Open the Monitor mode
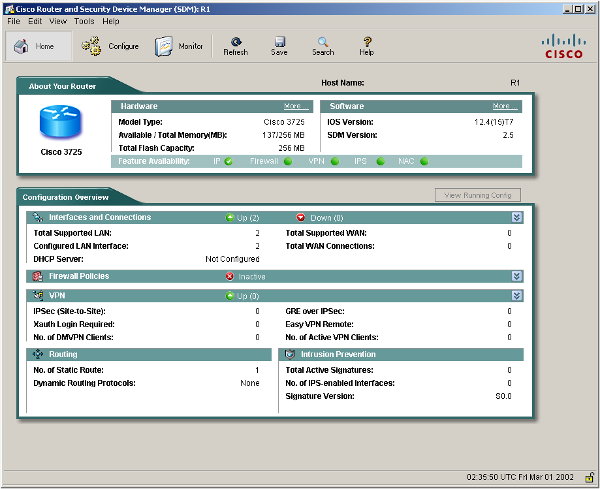Screen dimensions: 600x489 point(179,46)
